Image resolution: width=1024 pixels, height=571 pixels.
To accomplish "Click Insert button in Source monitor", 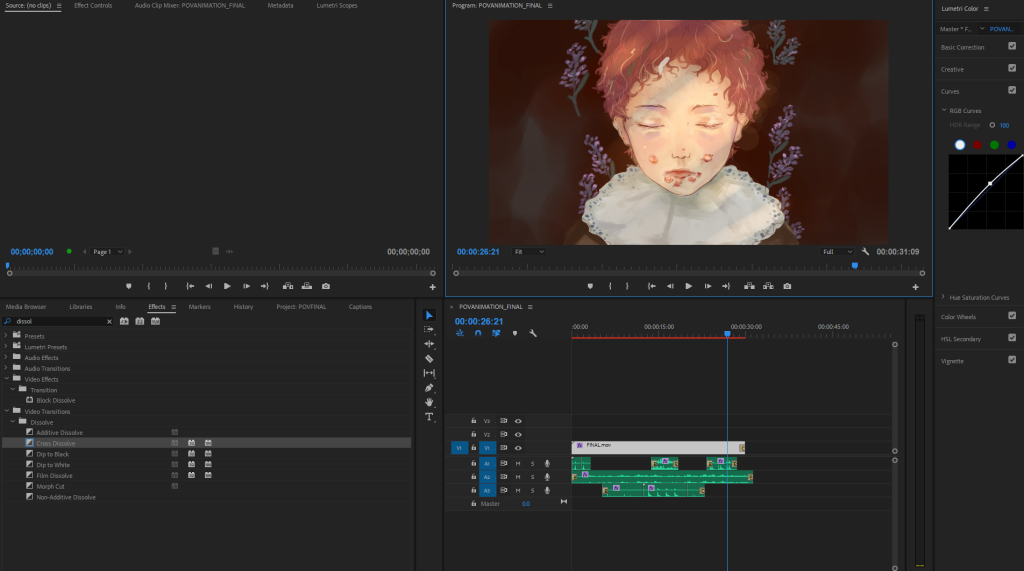I will 288,286.
